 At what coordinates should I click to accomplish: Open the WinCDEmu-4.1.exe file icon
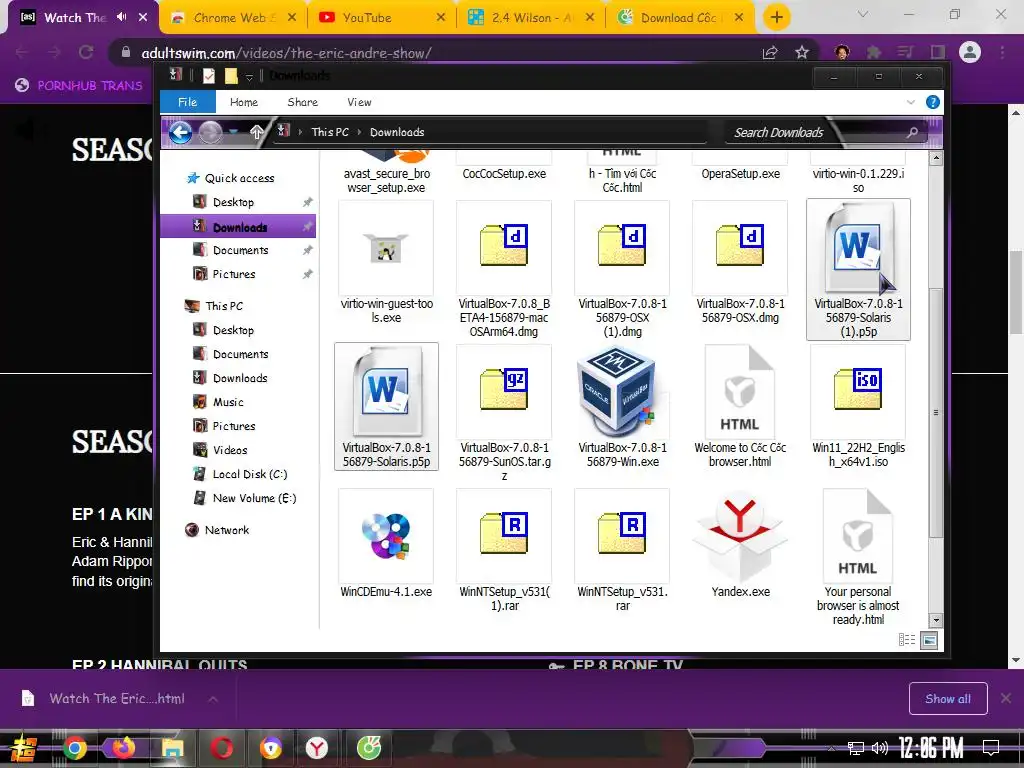(386, 537)
